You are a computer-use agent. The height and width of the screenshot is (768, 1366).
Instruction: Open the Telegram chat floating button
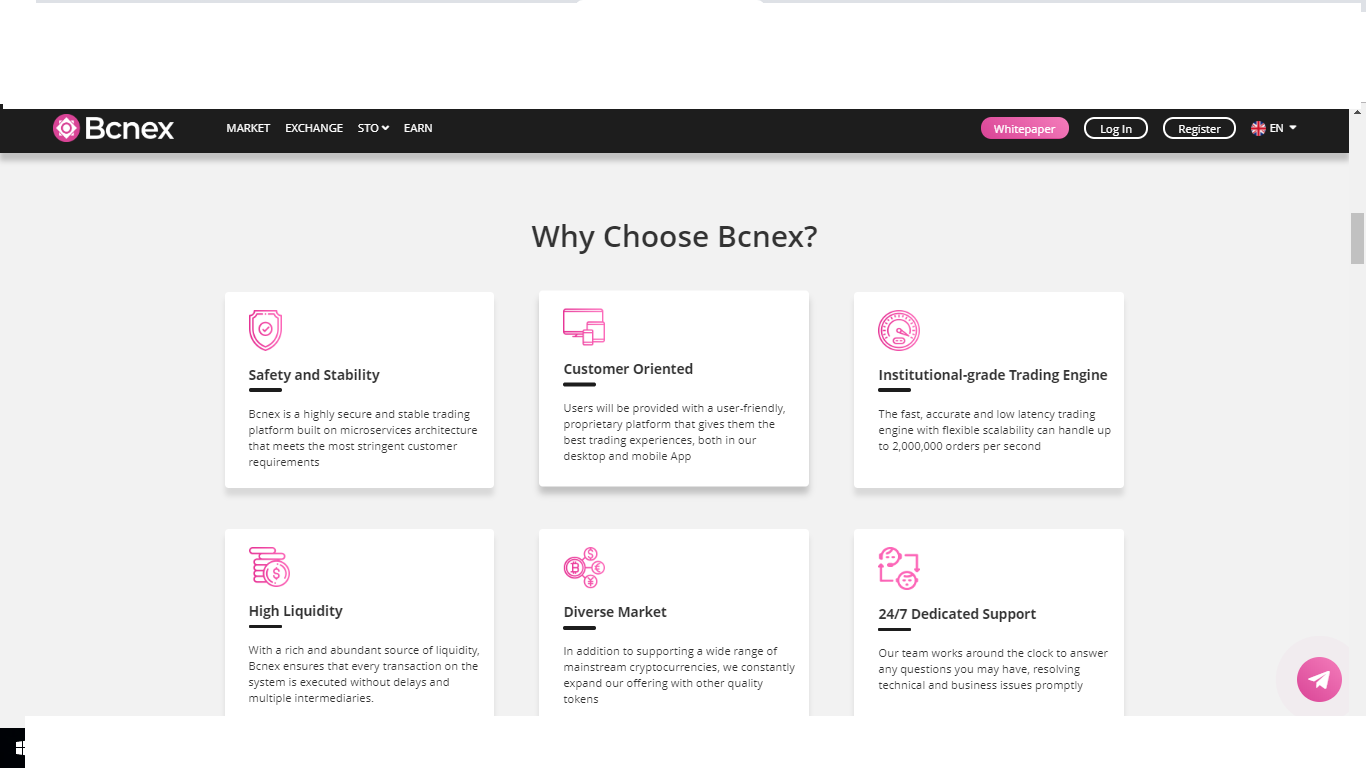click(1319, 680)
